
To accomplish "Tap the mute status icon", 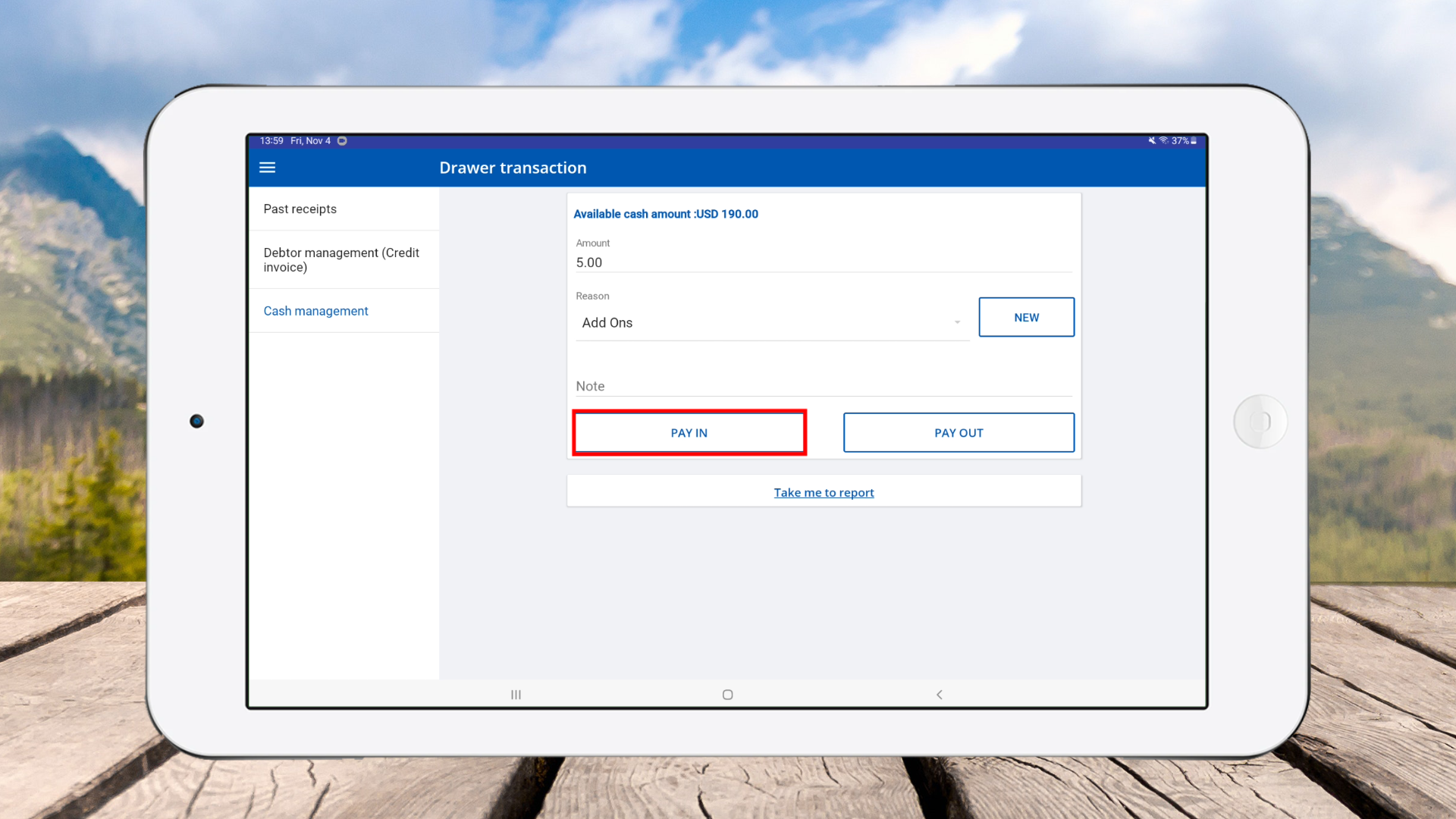I will click(x=1151, y=141).
